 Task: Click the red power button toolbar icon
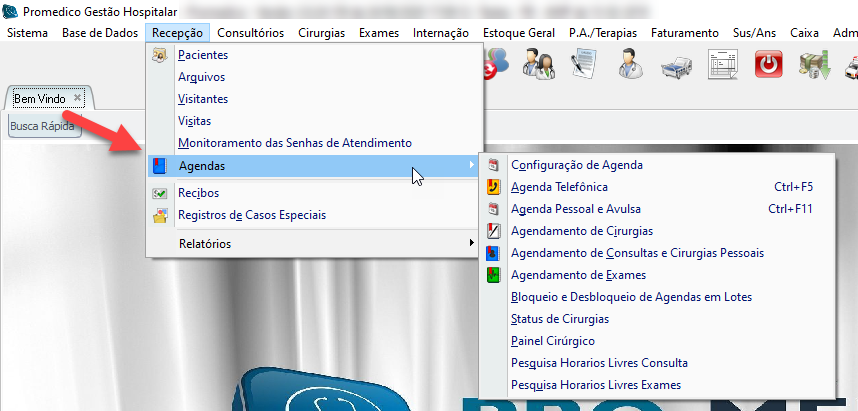[x=767, y=66]
